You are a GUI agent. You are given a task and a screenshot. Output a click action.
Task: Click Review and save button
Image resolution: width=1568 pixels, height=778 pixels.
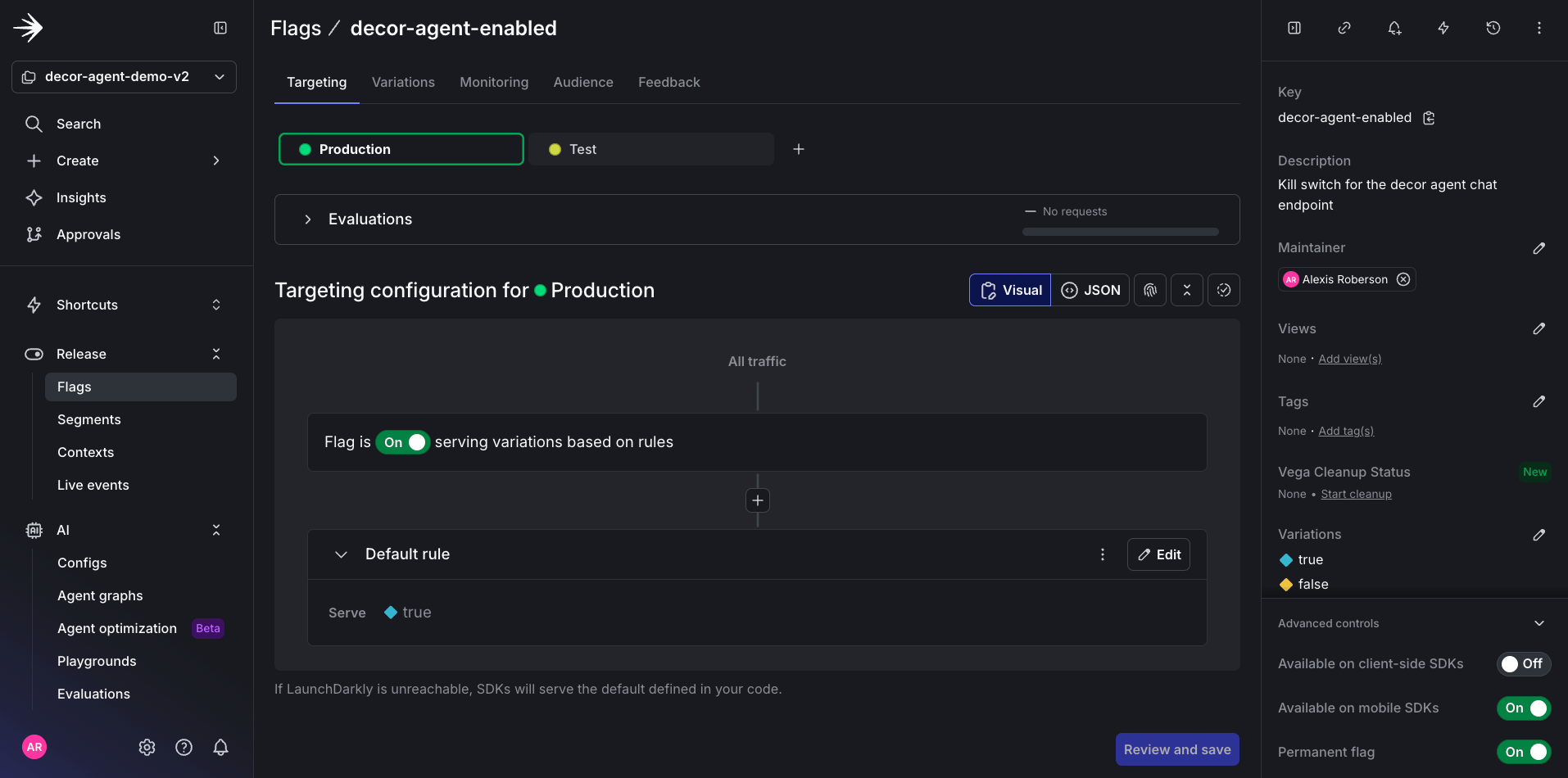pos(1177,749)
